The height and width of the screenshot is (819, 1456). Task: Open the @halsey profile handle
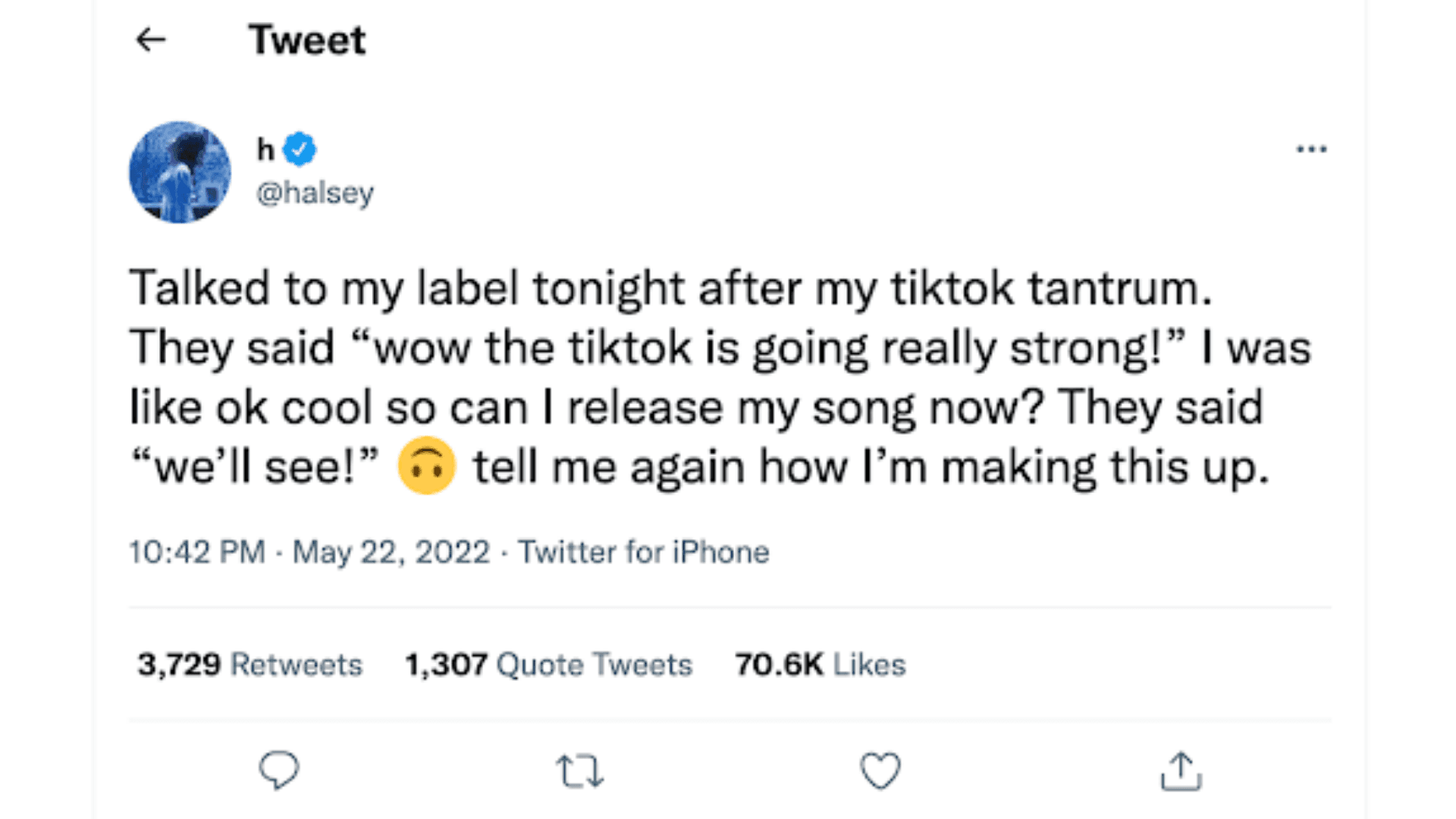315,192
